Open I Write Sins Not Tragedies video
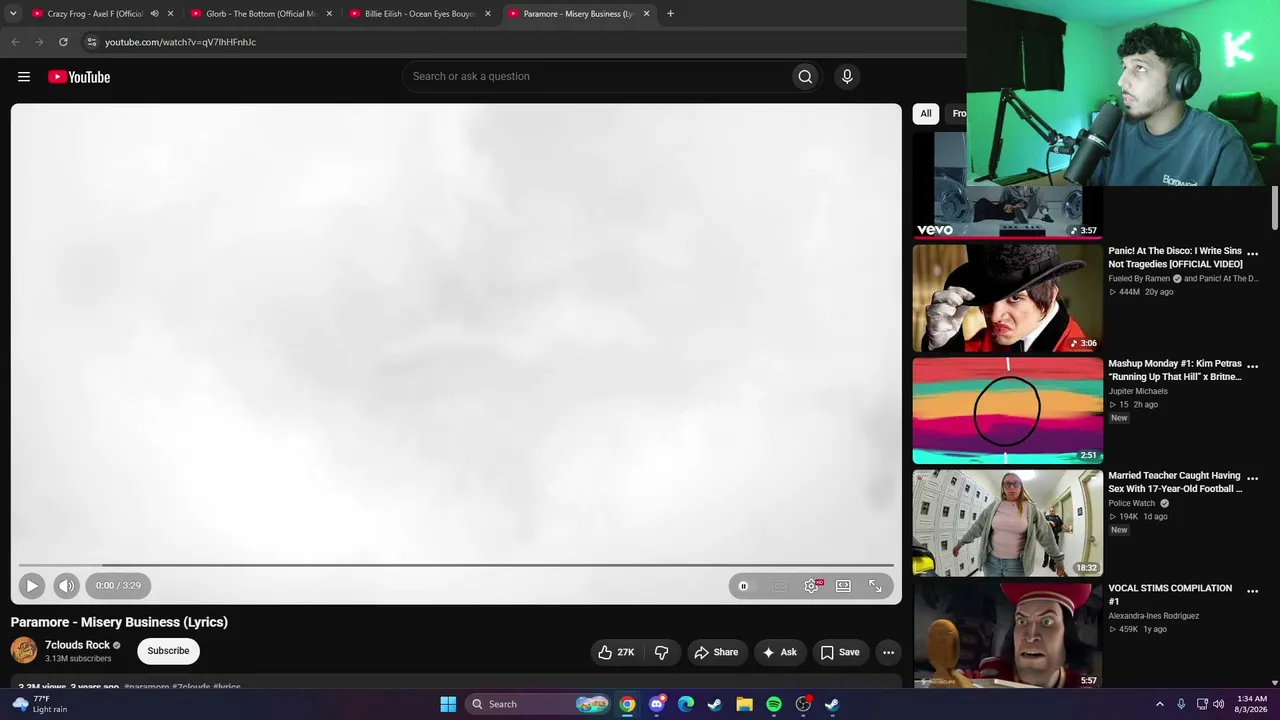This screenshot has width=1280, height=720. [1175, 257]
